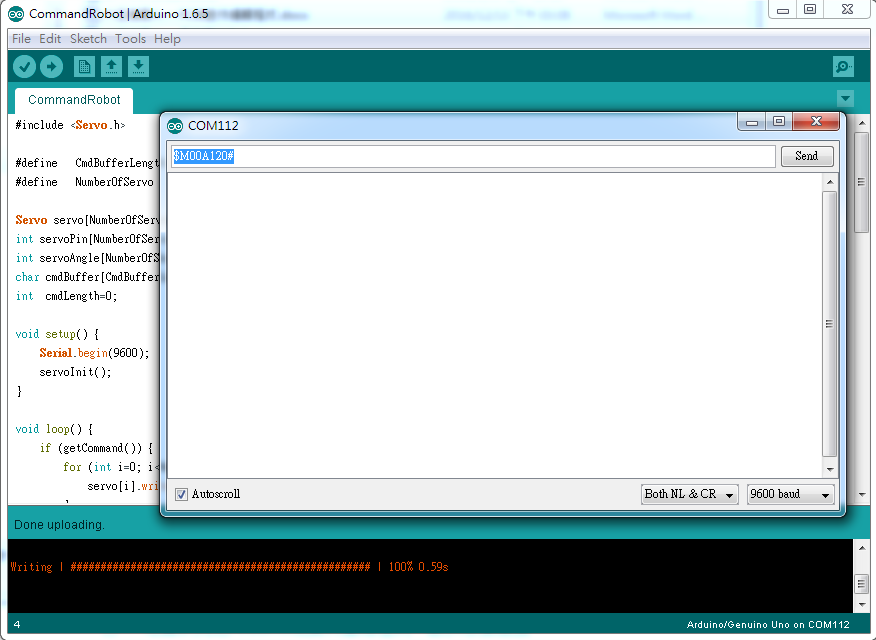Click the console scrollbar up arrow
The image size is (876, 640).
(861, 548)
